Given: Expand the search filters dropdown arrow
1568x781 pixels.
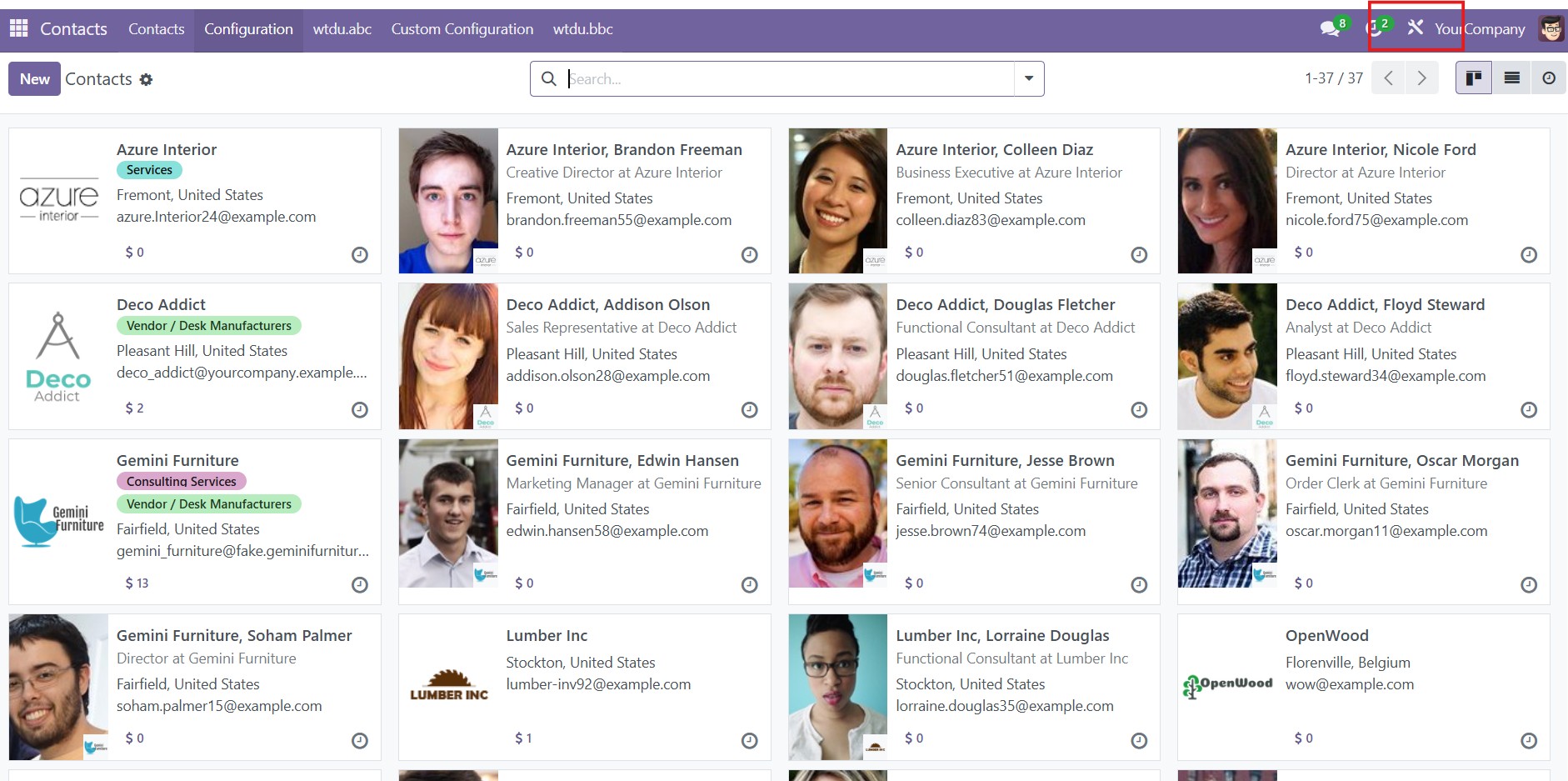Looking at the screenshot, I should (1028, 78).
